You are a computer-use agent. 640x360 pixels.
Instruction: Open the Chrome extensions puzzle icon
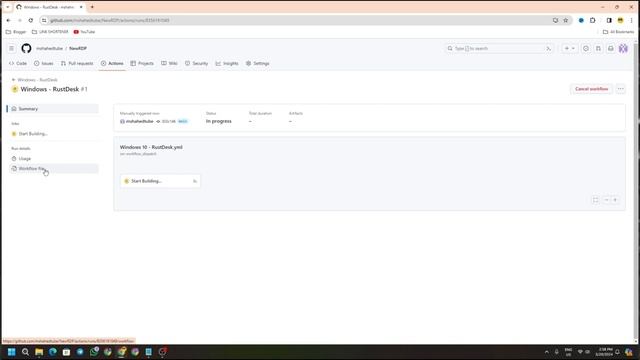[593, 20]
